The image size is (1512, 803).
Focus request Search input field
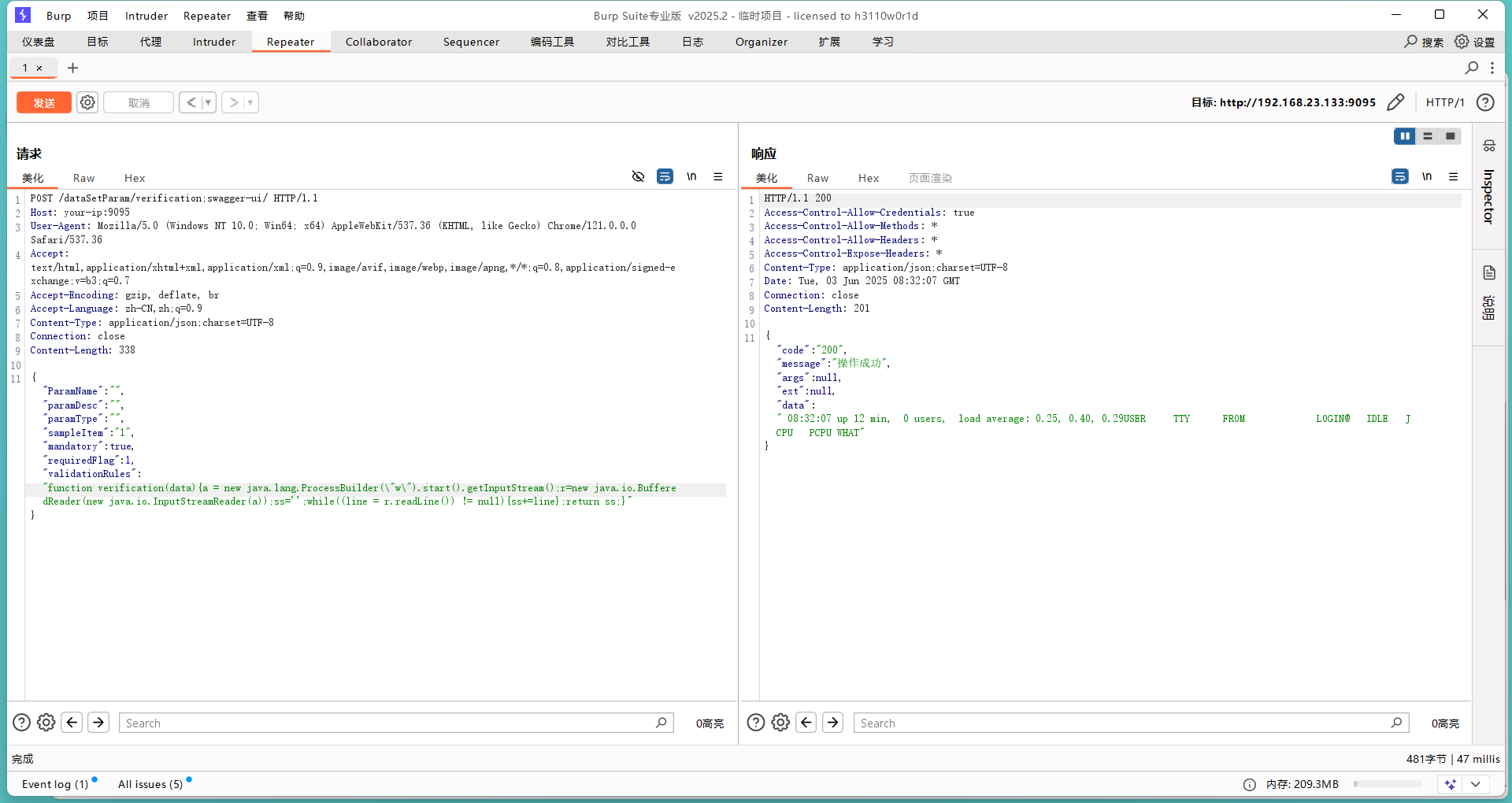396,723
